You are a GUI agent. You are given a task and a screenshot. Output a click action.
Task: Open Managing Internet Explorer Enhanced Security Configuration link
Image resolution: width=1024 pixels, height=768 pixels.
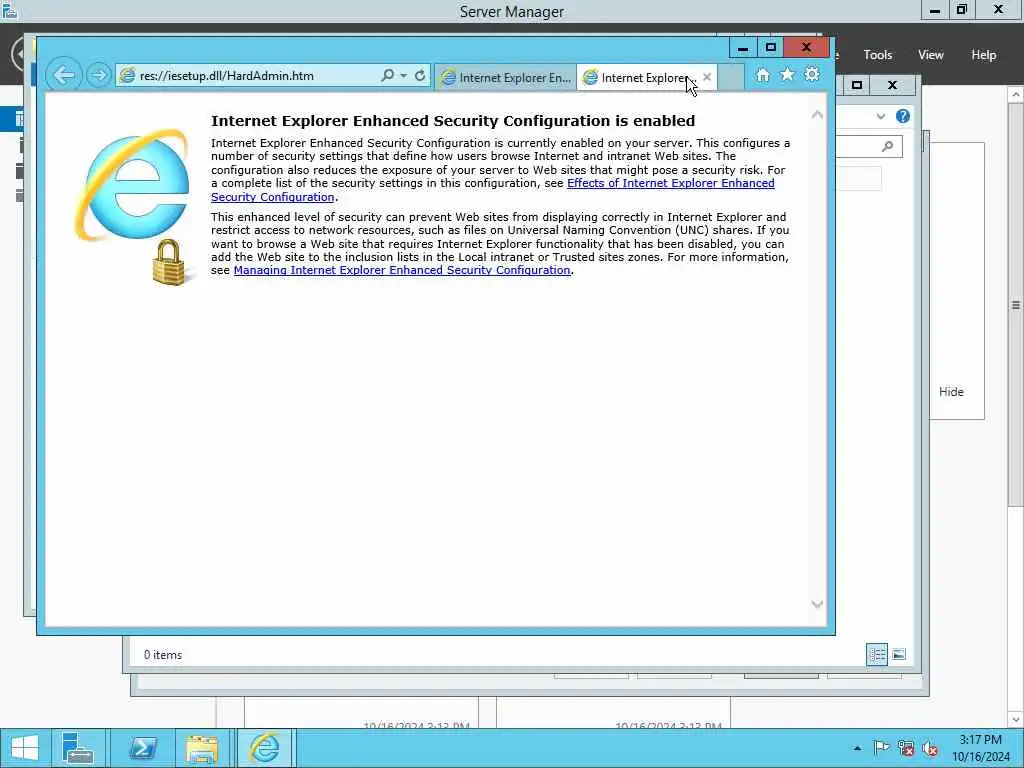[402, 270]
